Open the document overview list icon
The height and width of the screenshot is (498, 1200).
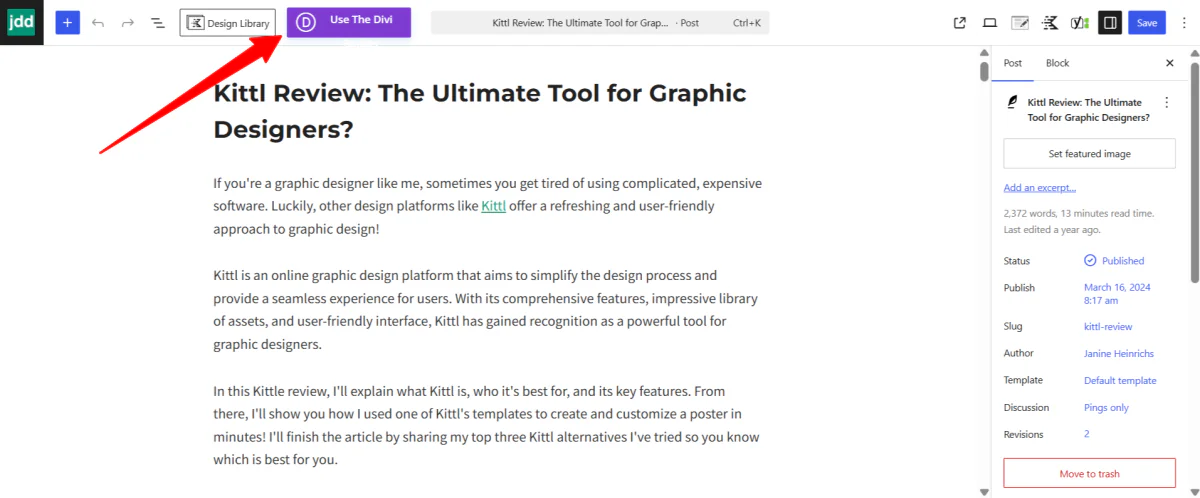tap(158, 22)
